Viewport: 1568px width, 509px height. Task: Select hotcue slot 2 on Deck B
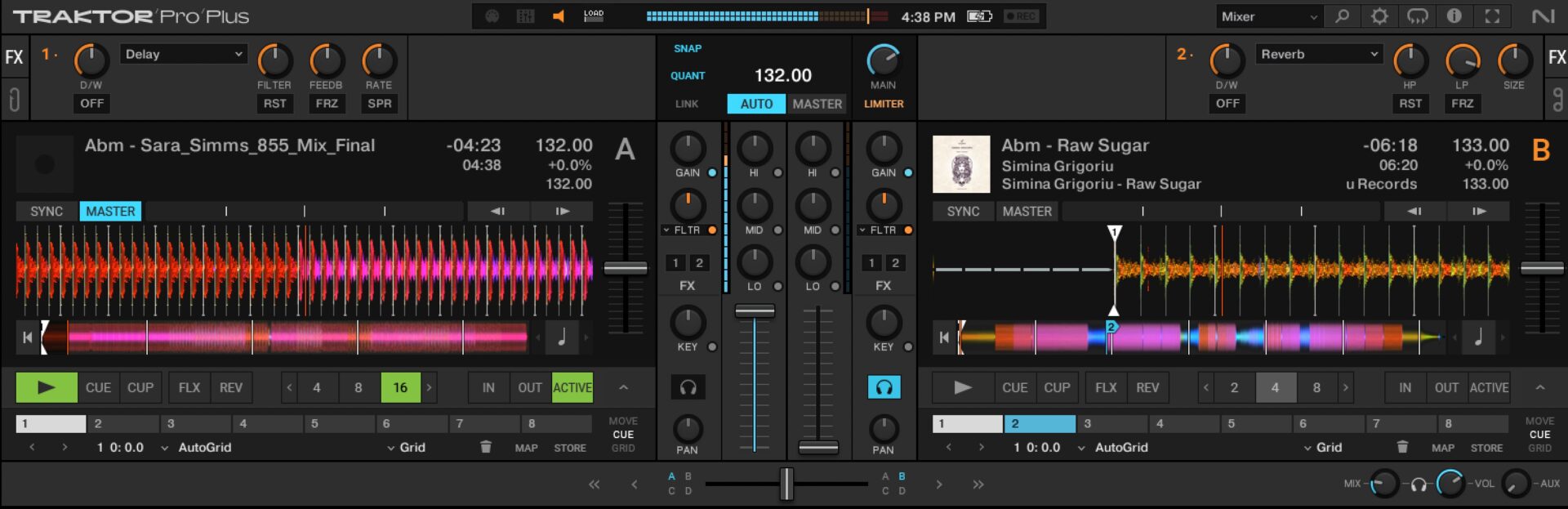click(1040, 423)
